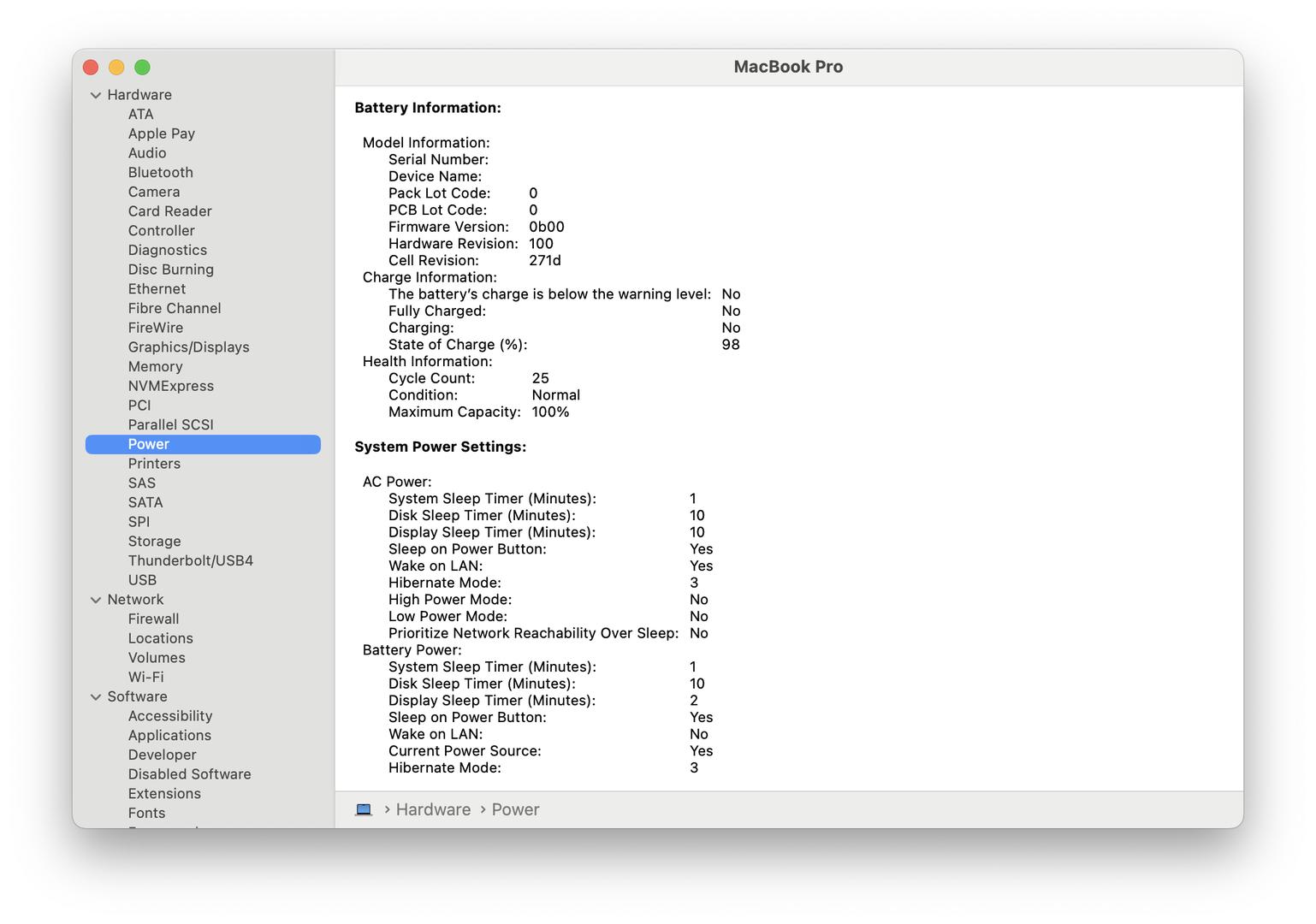The width and height of the screenshot is (1316, 924).
Task: Select Controller in sidebar
Action: point(162,231)
